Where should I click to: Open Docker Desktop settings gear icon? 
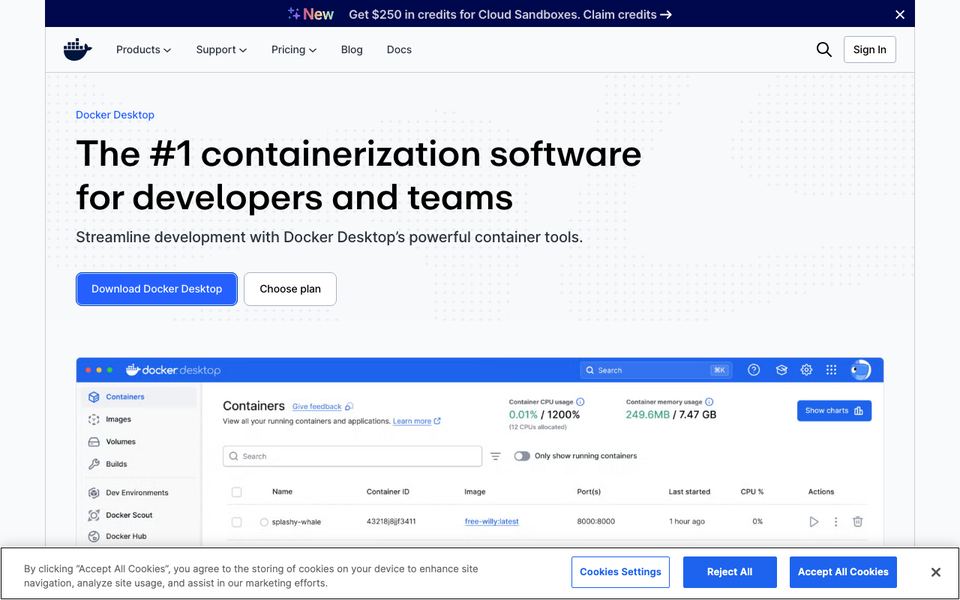point(806,370)
